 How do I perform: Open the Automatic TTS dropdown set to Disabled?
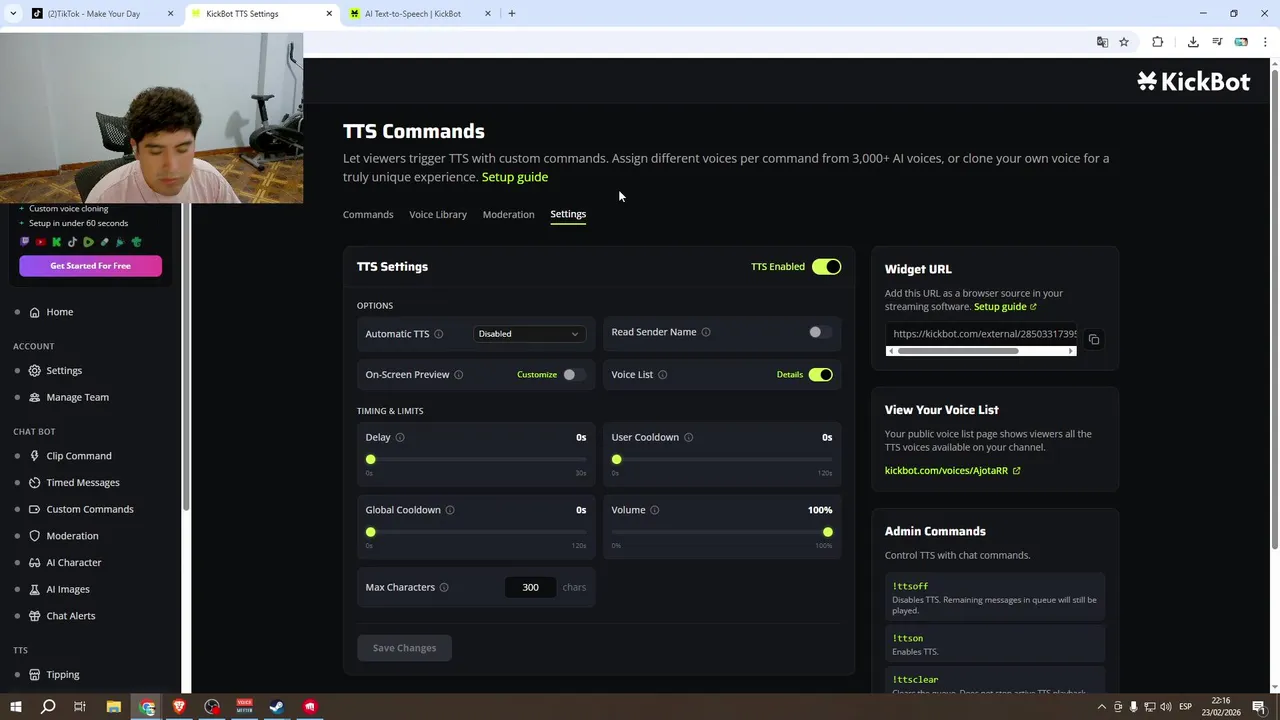coord(528,334)
